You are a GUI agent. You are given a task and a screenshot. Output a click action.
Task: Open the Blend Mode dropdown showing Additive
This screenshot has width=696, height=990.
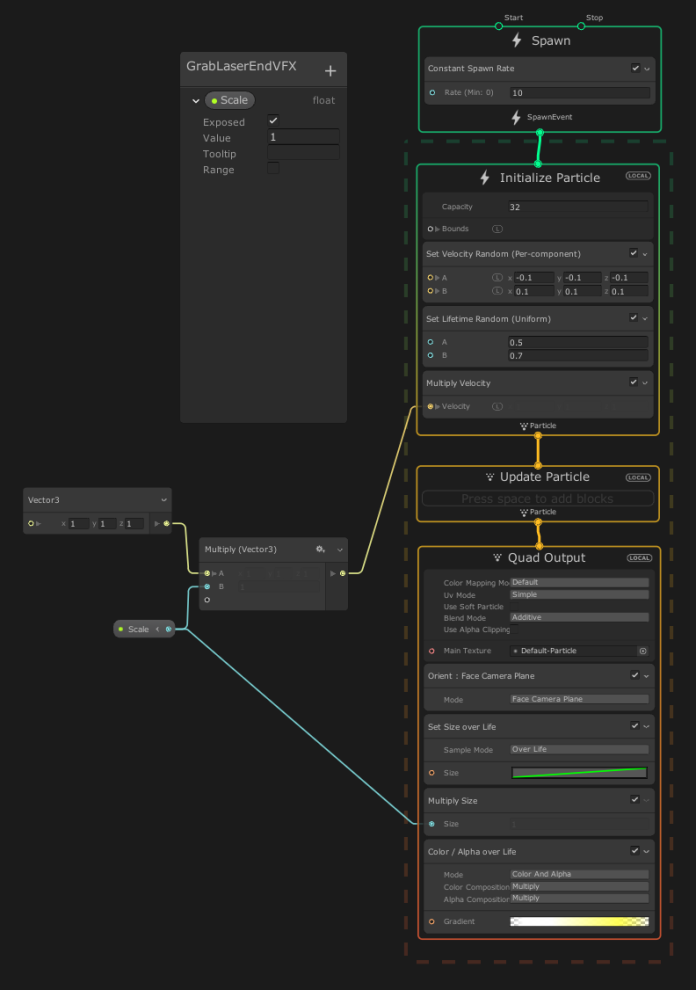click(x=578, y=618)
